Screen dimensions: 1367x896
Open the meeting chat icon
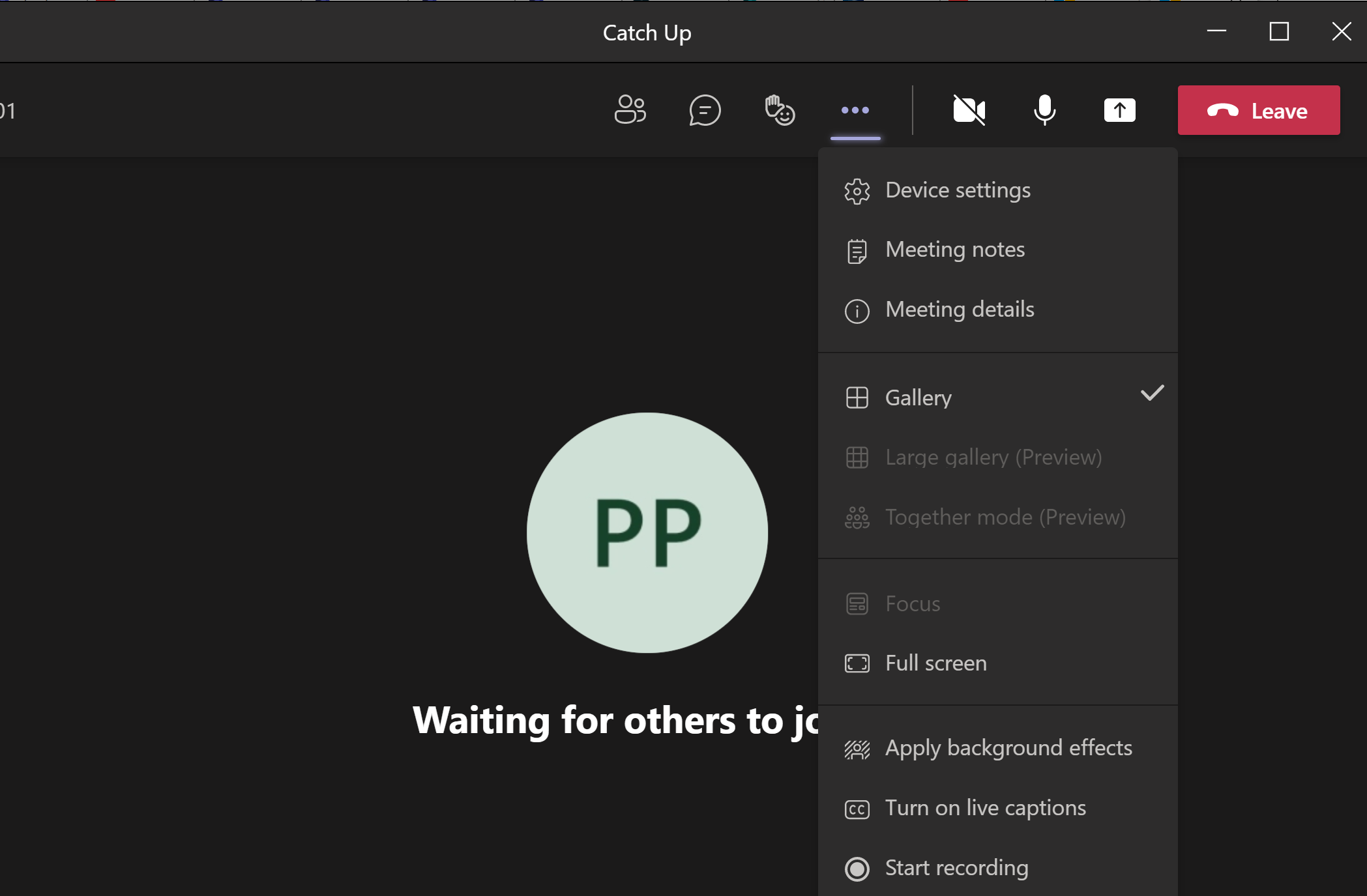(705, 110)
